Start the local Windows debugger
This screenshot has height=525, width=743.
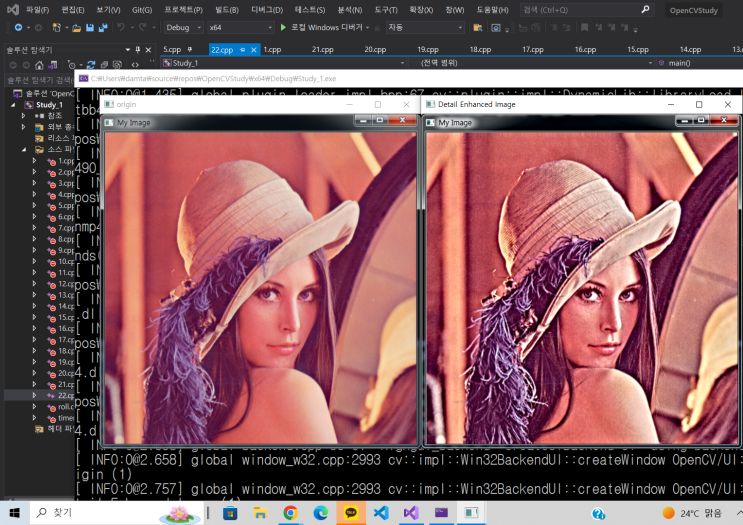[x=283, y=27]
